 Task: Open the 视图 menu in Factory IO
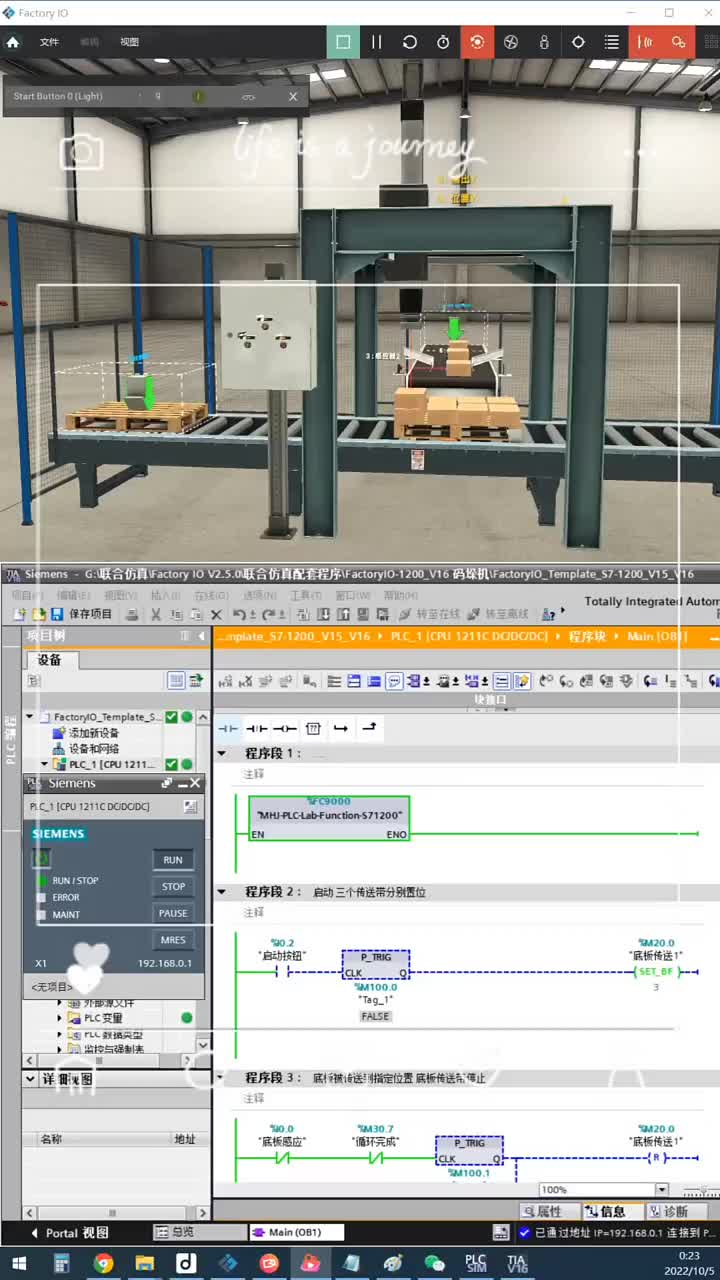click(130, 42)
